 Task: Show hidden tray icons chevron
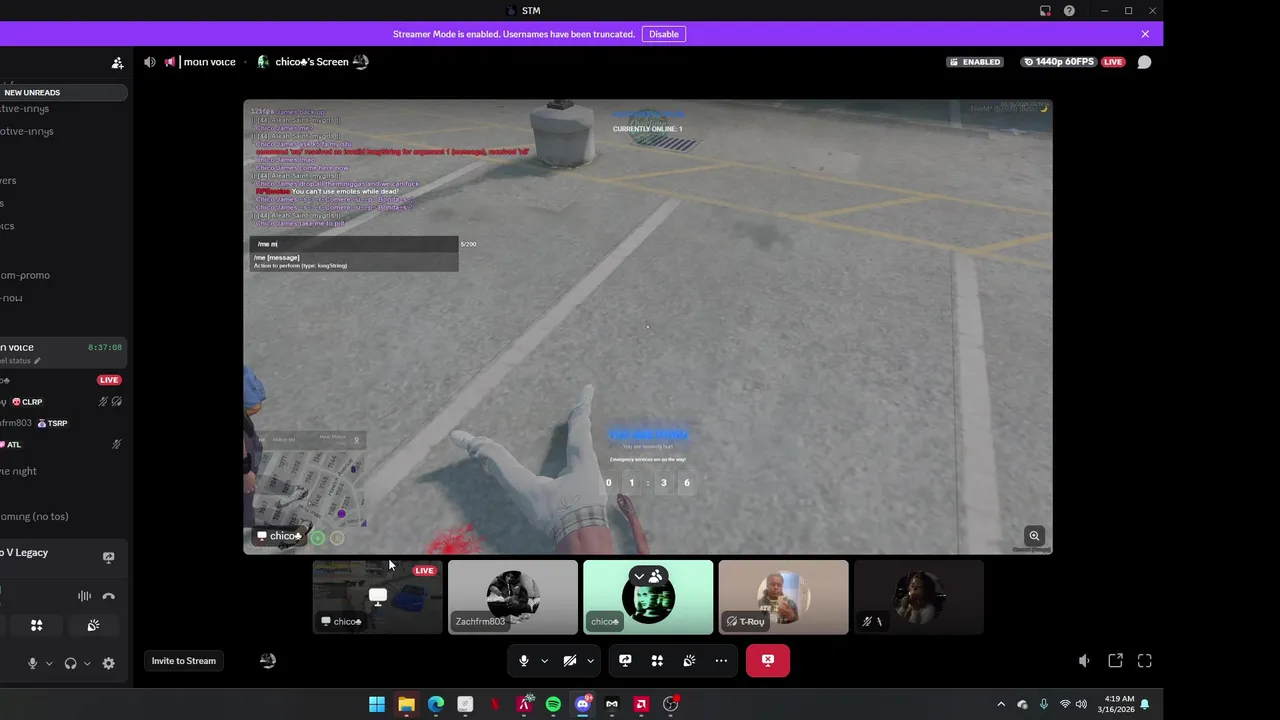pyautogui.click(x=1001, y=704)
